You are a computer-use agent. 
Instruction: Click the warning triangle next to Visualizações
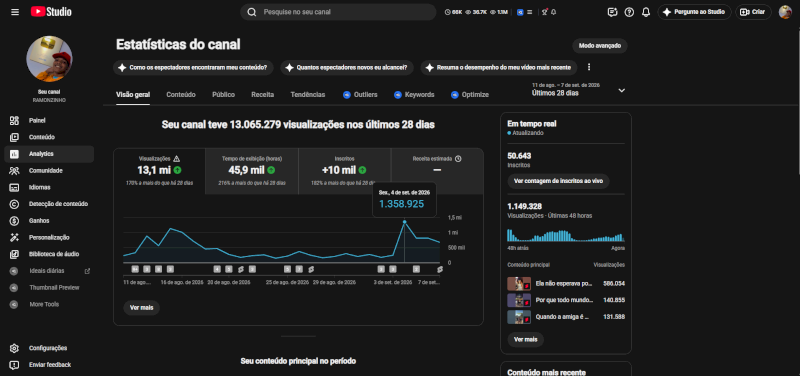point(177,159)
